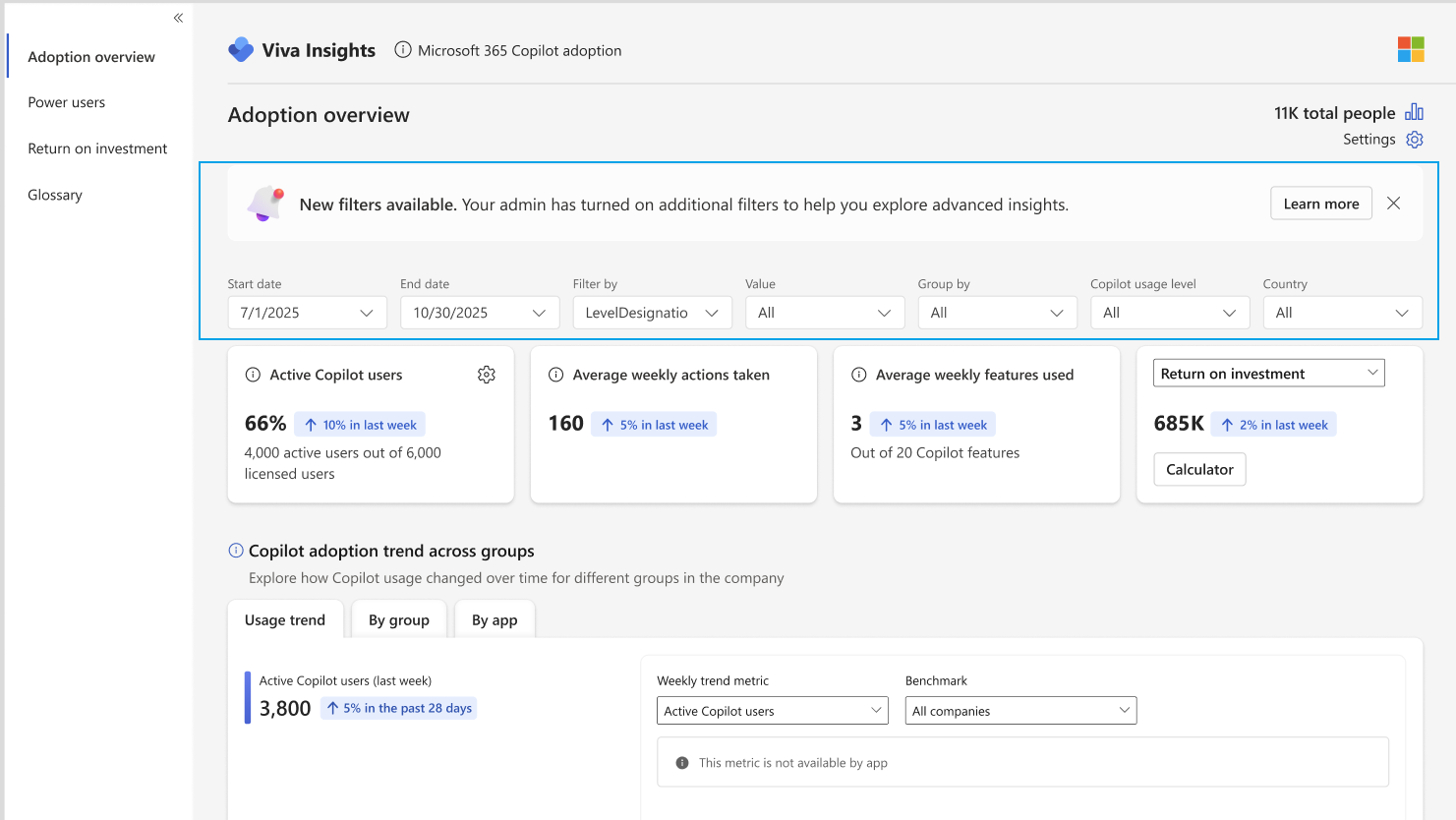Switch to the Usage trend tab
Viewport: 1456px width, 820px height.
(285, 620)
